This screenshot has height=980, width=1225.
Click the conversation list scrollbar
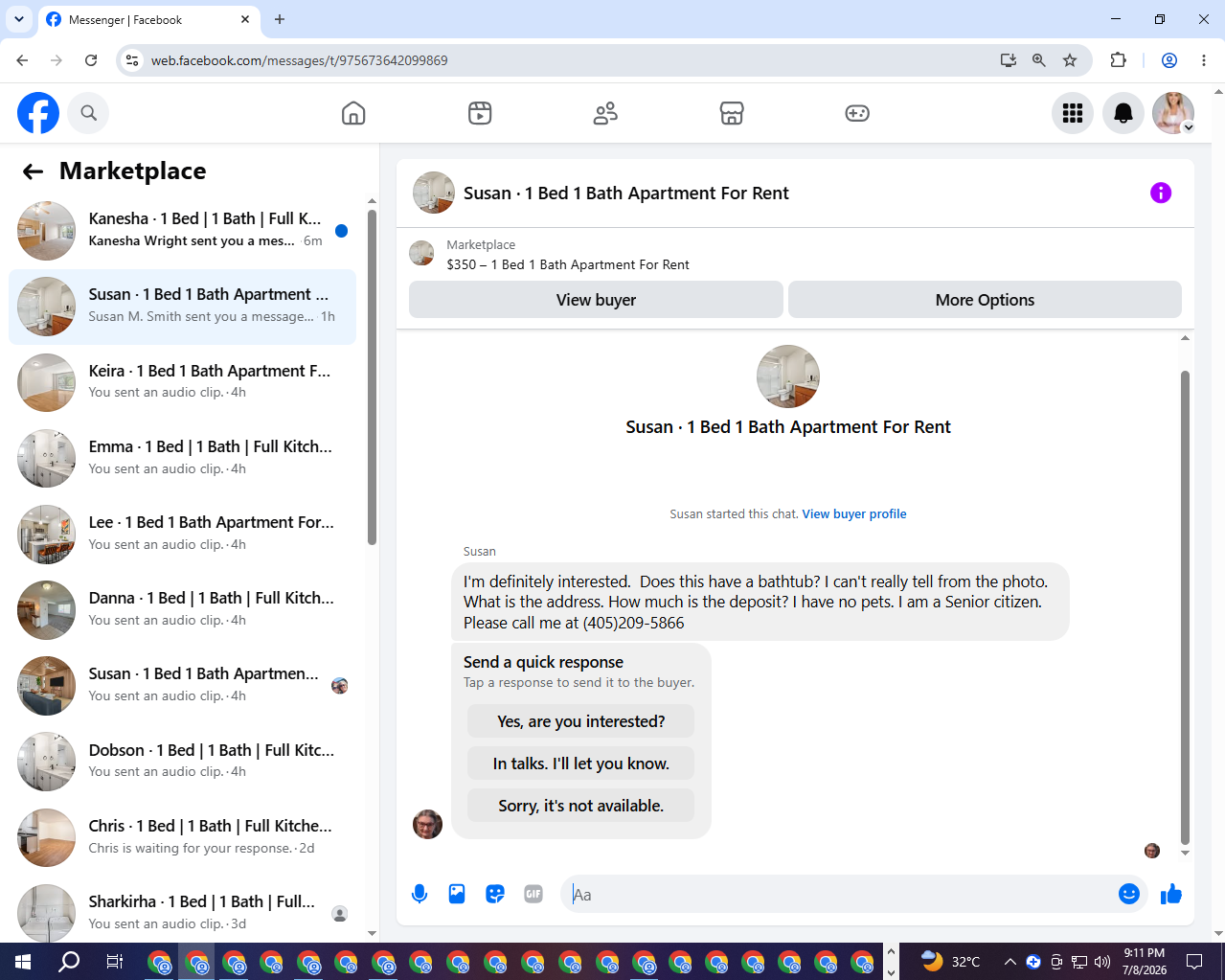click(x=372, y=376)
